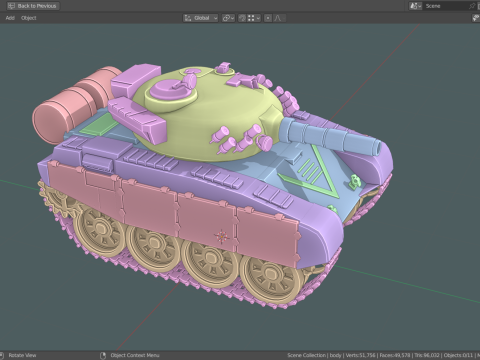Click viewport shading icon at top right
Viewport: 480px width, 360px height.
click(x=476, y=18)
